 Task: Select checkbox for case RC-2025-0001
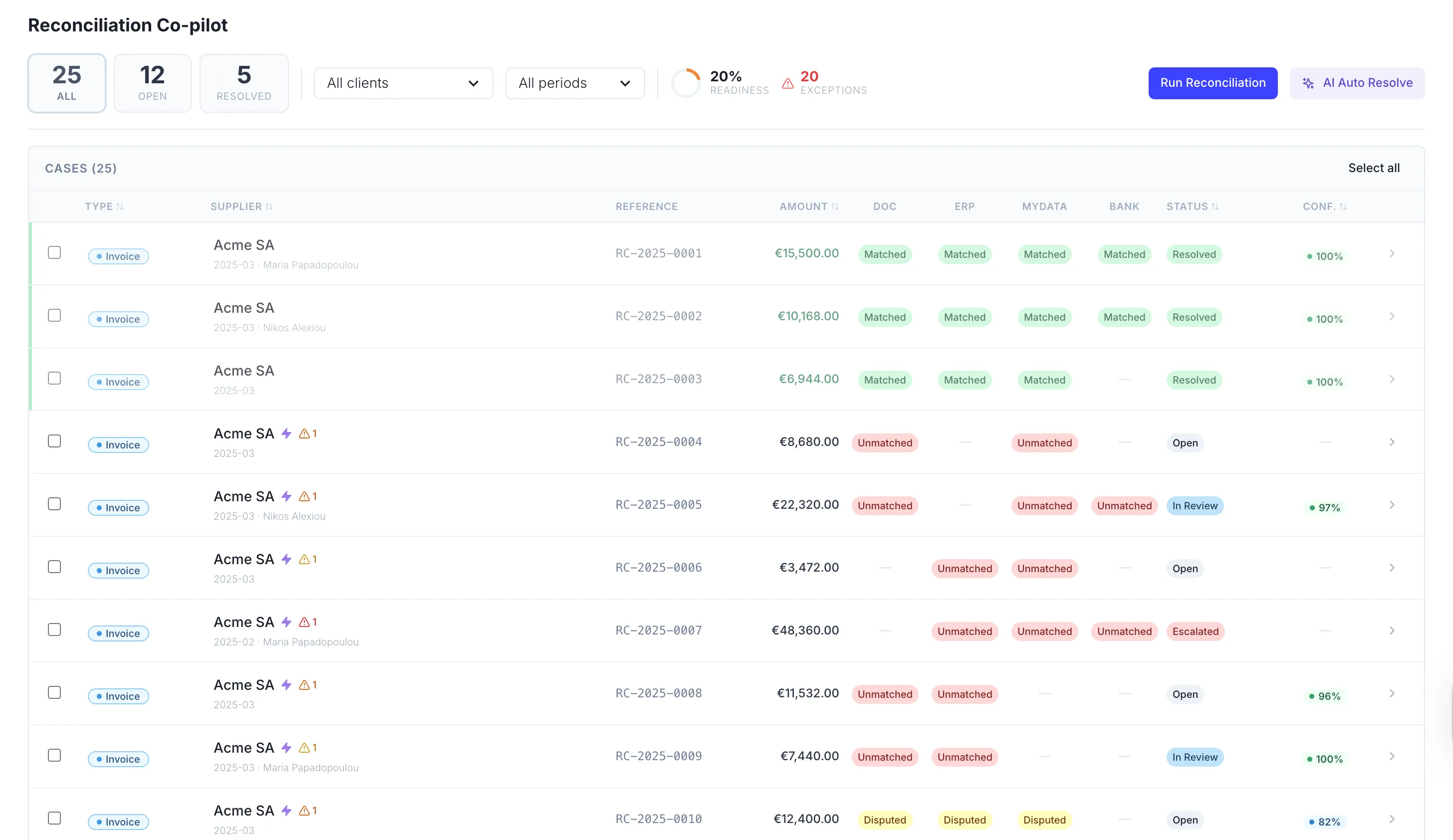click(54, 252)
